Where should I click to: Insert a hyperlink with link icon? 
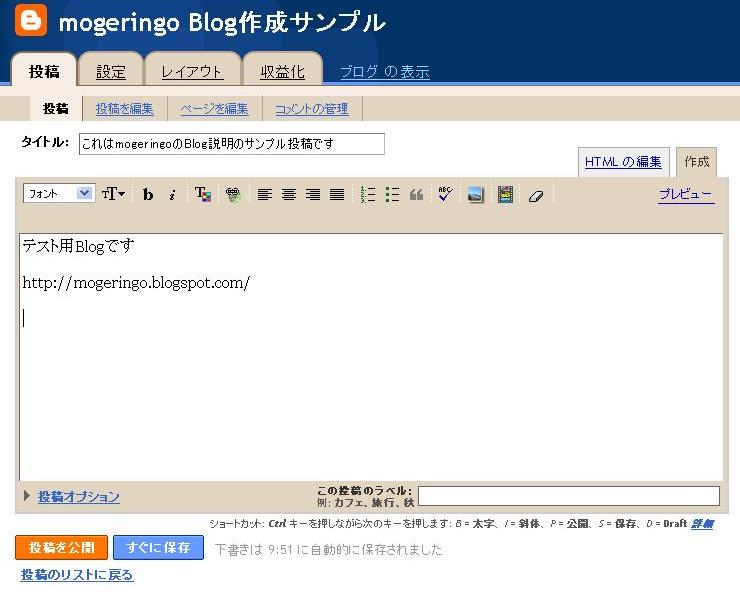[x=233, y=194]
